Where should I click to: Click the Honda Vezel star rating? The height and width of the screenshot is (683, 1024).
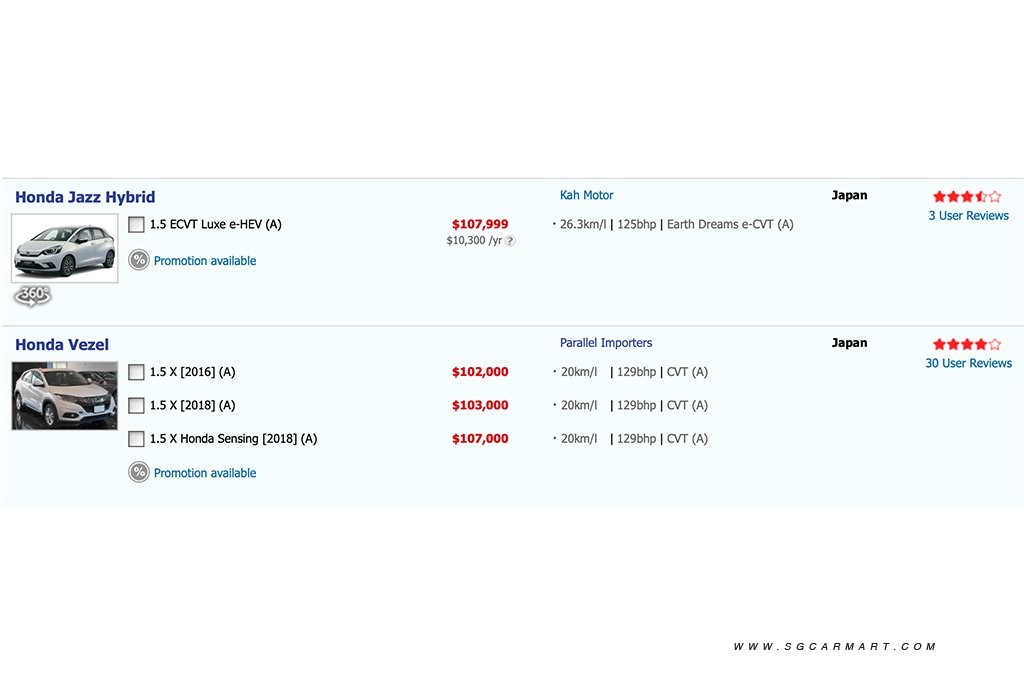pos(967,343)
